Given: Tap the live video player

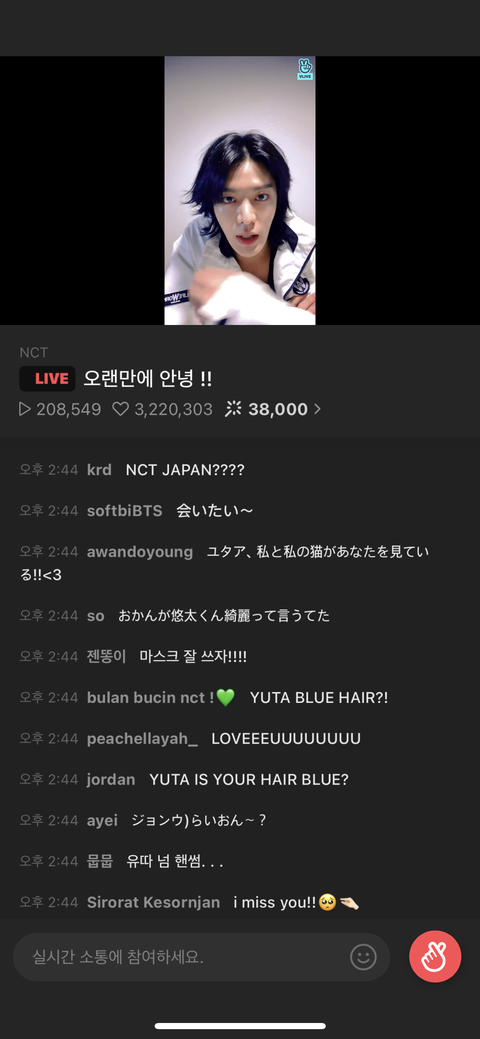Looking at the screenshot, I should (x=240, y=190).
